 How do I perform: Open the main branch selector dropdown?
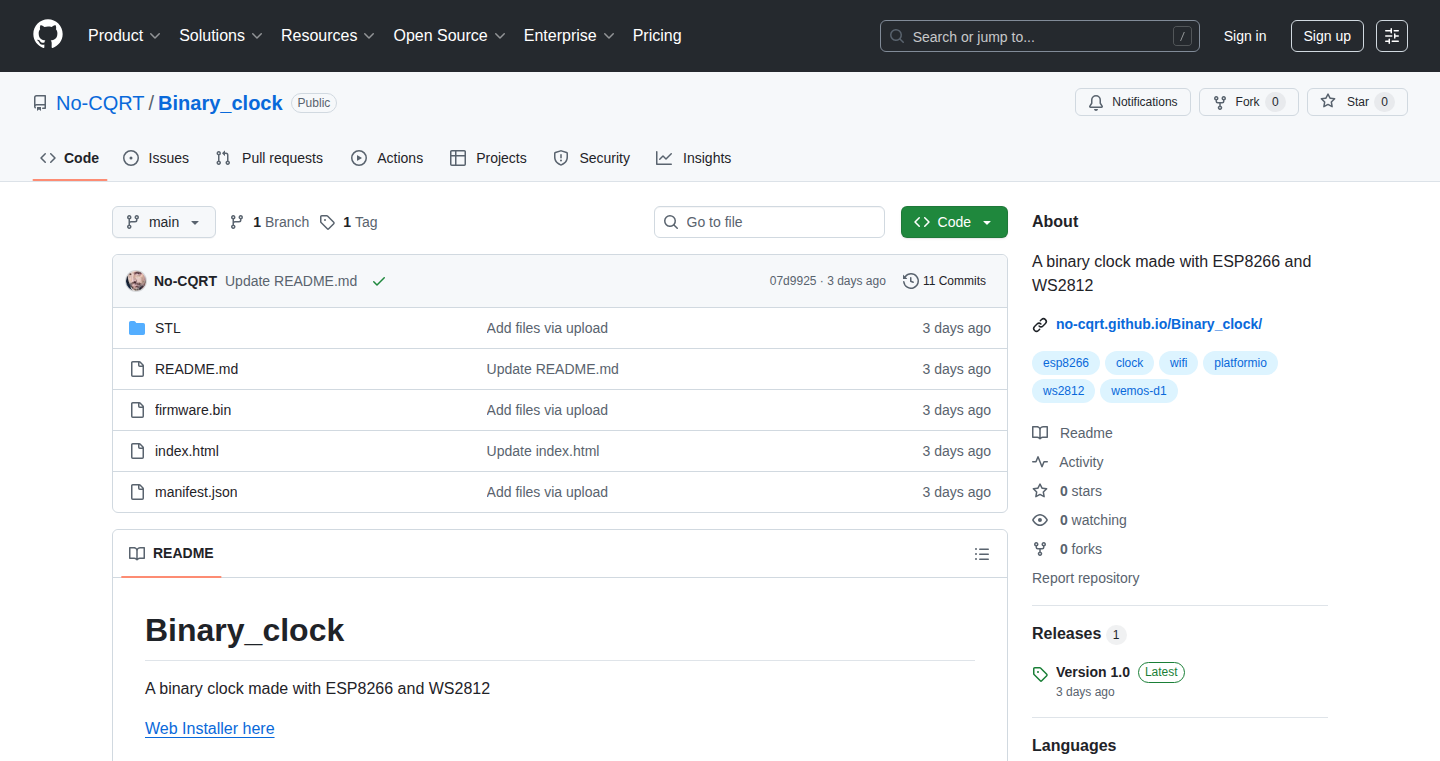click(164, 222)
